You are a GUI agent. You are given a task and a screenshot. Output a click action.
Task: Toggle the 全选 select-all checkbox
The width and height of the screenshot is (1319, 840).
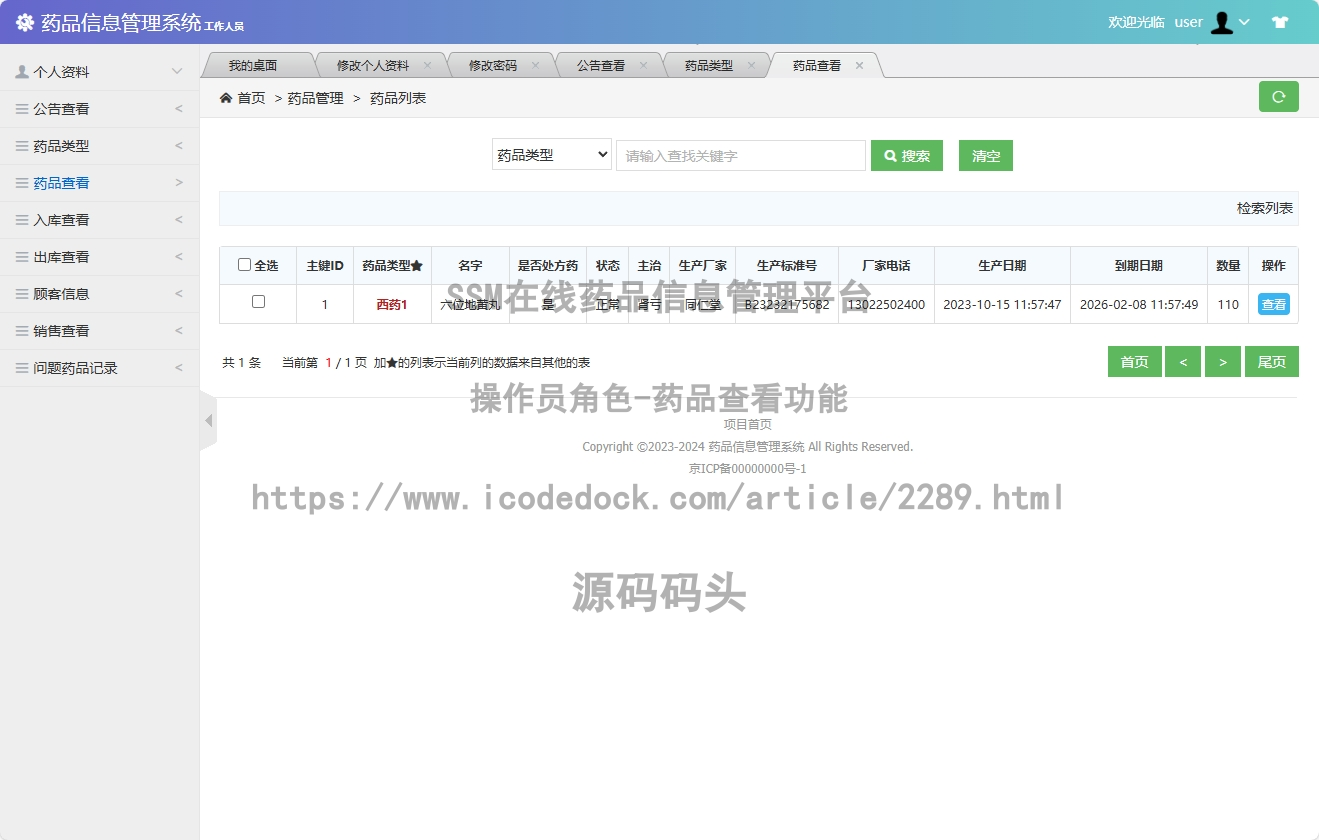(244, 265)
